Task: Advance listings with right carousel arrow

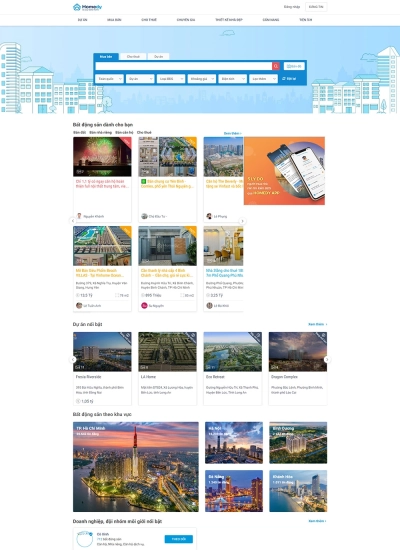Action: pyautogui.click(x=242, y=221)
